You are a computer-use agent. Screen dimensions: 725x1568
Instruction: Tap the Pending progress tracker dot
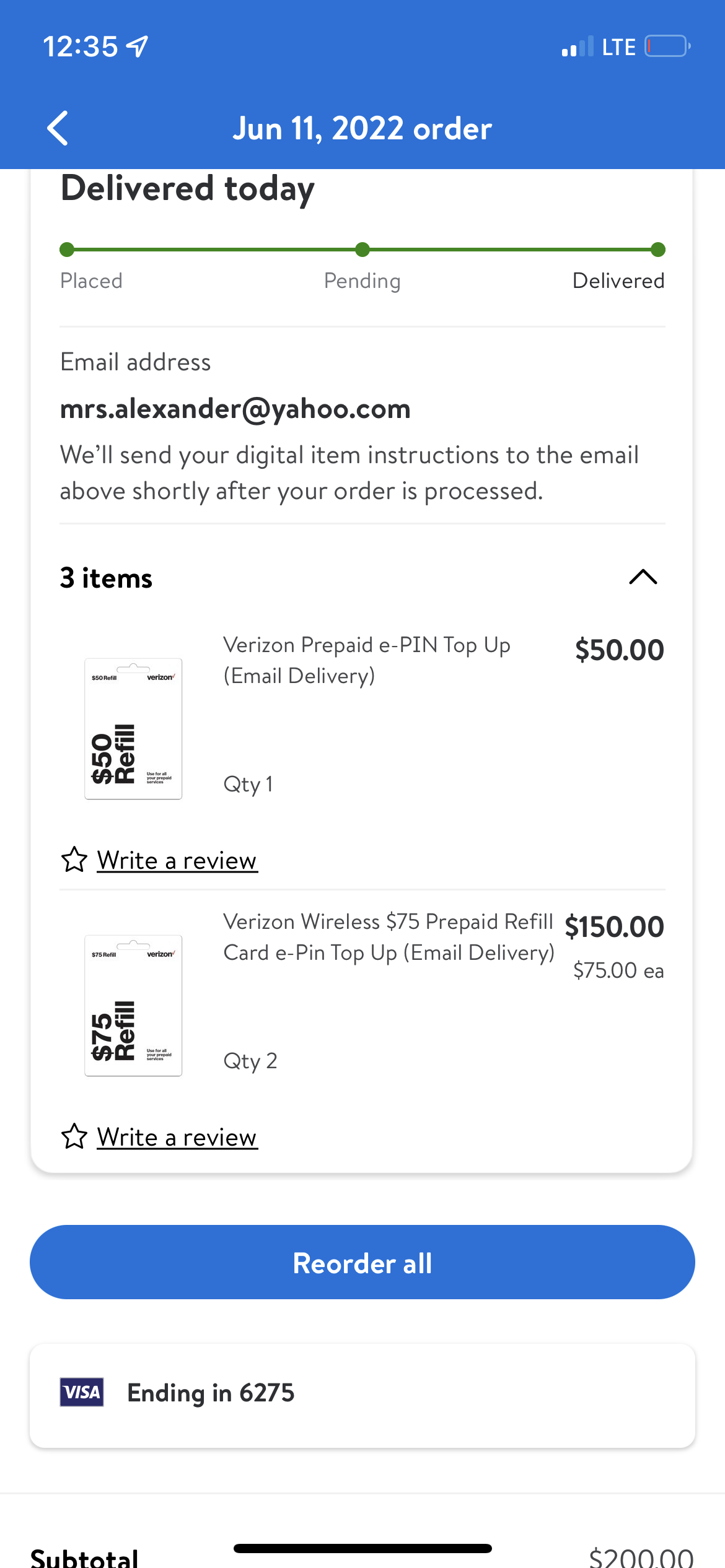click(362, 250)
